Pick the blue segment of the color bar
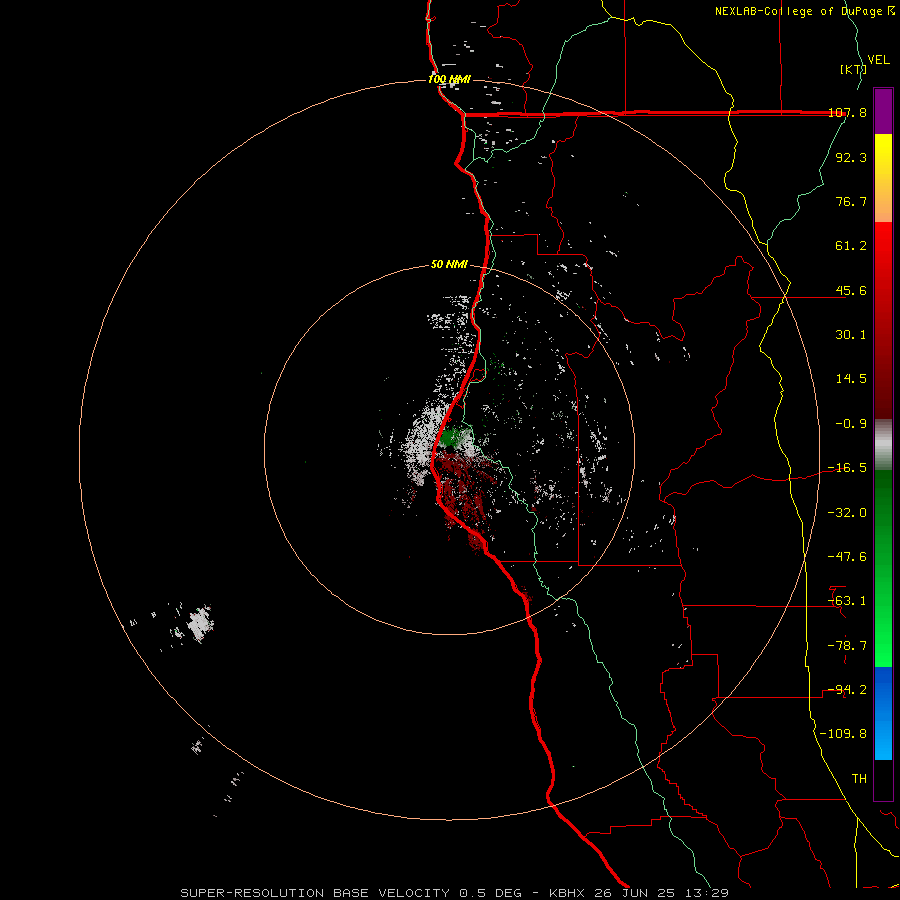This screenshot has height=900, width=900. click(883, 713)
